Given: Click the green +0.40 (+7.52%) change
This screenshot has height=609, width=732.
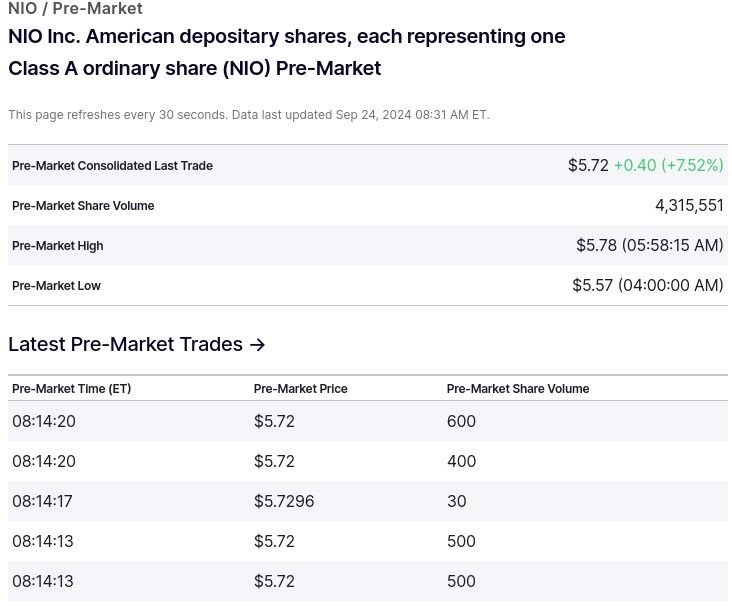Looking at the screenshot, I should pos(668,165).
